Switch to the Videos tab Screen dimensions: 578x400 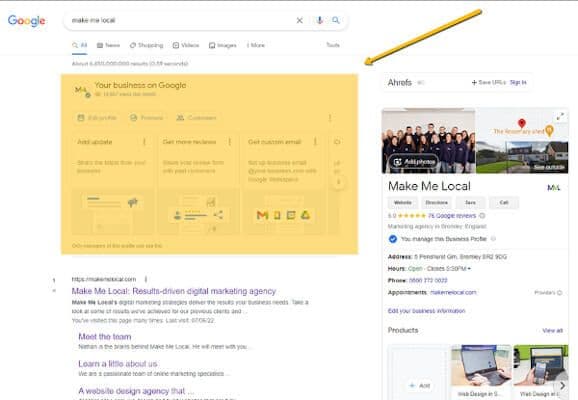[186, 45]
